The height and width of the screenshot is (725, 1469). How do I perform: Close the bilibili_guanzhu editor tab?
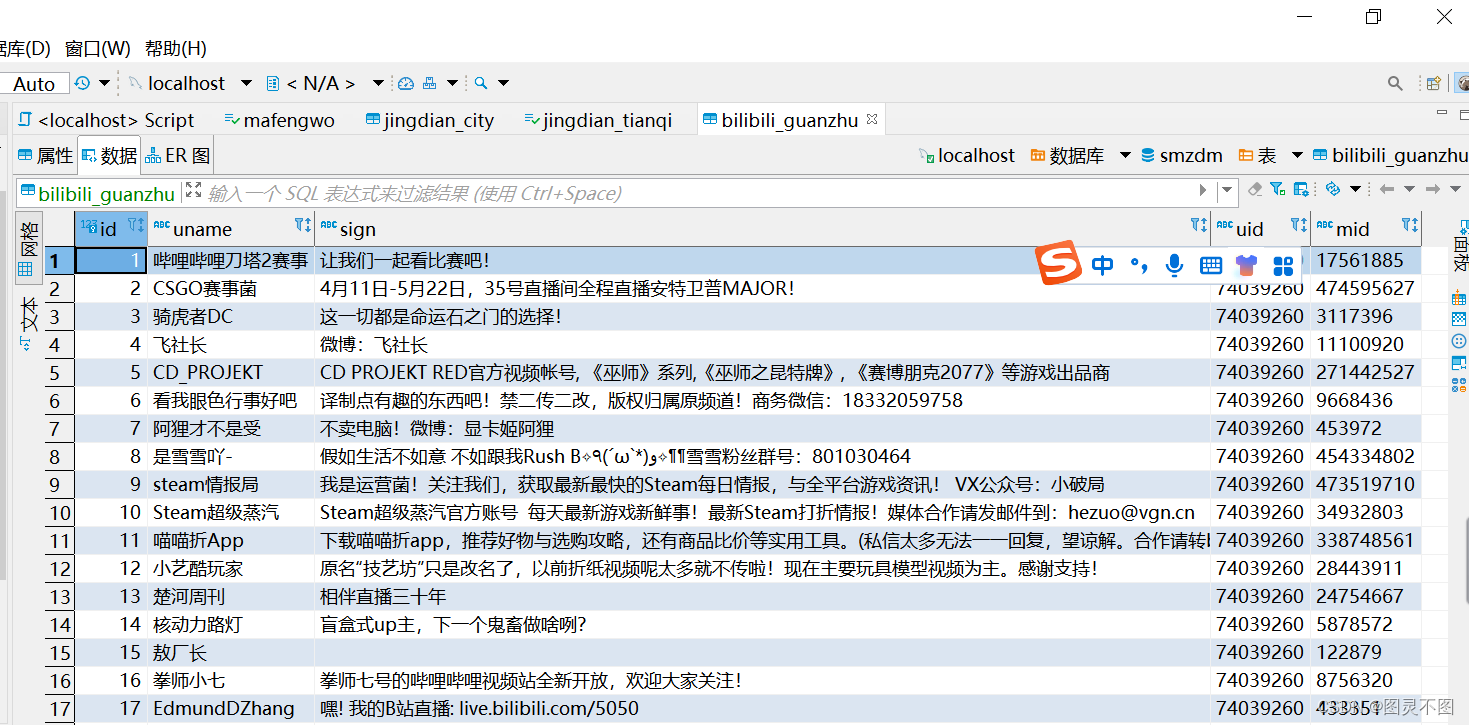pos(872,119)
